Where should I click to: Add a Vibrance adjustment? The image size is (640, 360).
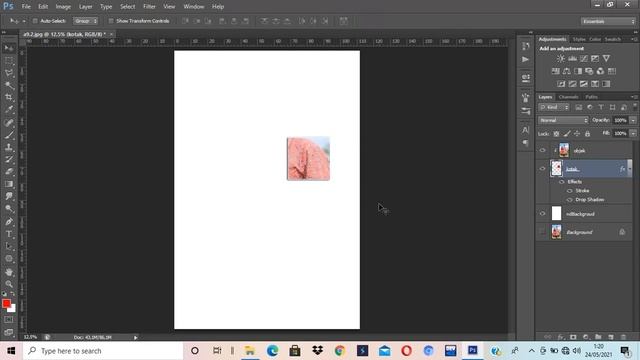[x=607, y=59]
